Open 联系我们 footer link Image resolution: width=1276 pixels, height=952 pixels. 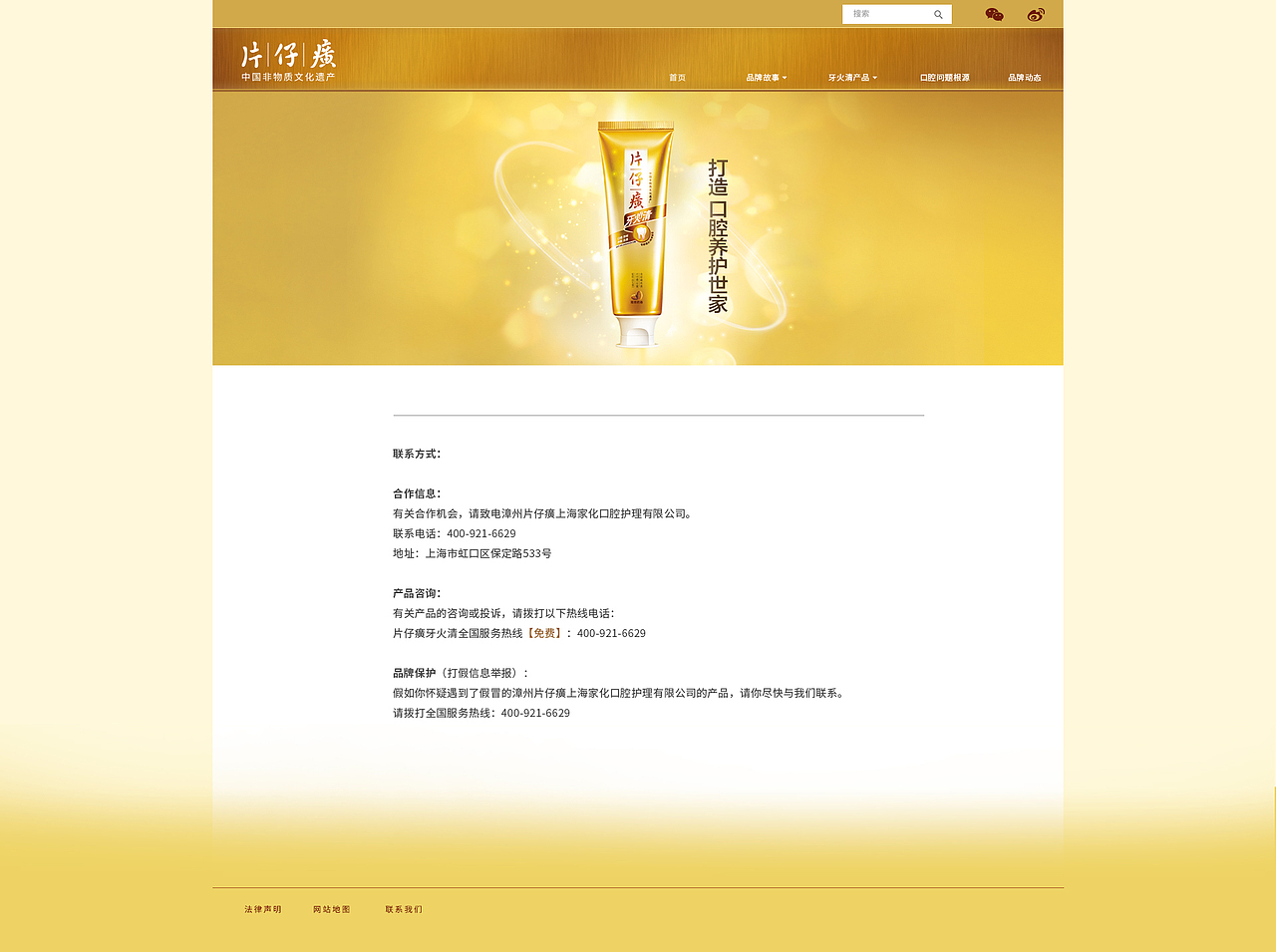[x=404, y=909]
